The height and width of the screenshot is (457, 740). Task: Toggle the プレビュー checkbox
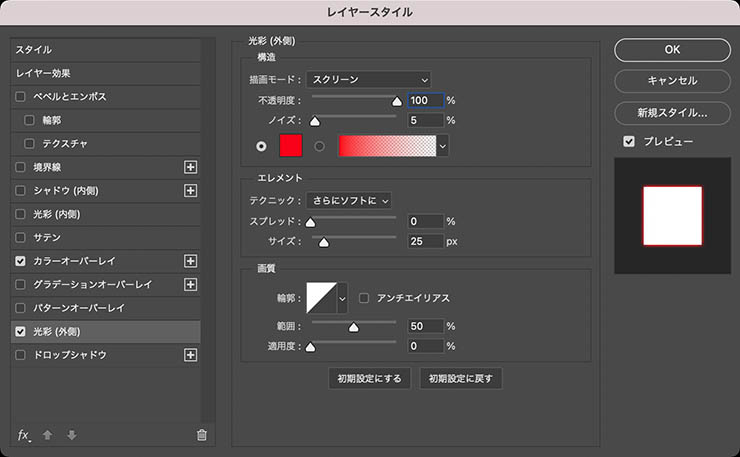pos(628,142)
